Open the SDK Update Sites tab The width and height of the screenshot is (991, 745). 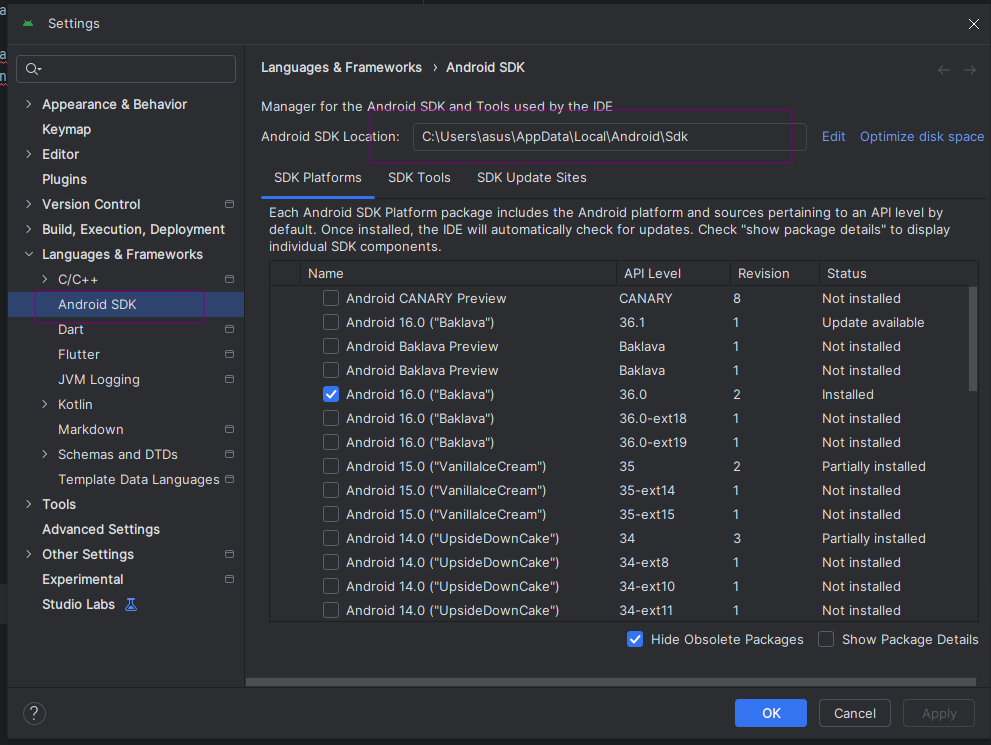click(531, 177)
